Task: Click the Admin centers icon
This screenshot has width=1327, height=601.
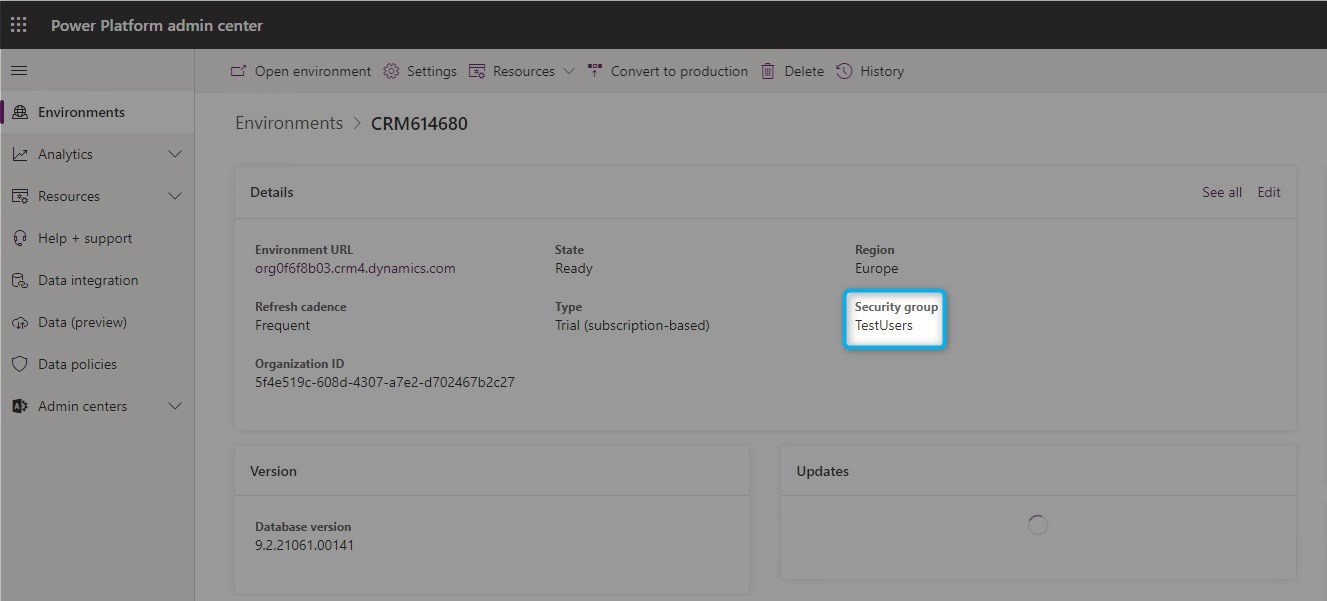Action: click(20, 406)
